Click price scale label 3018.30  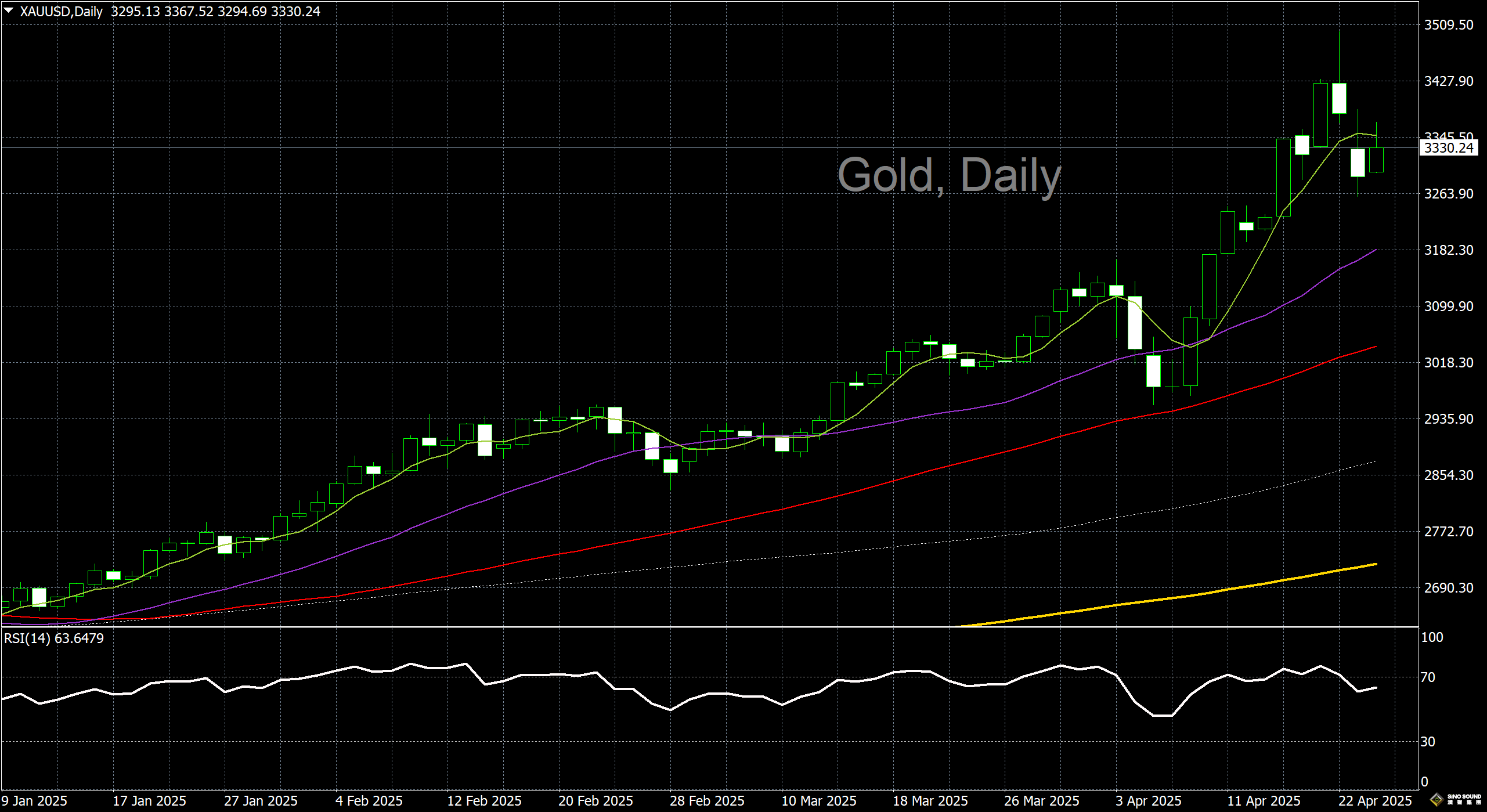pyautogui.click(x=1448, y=363)
